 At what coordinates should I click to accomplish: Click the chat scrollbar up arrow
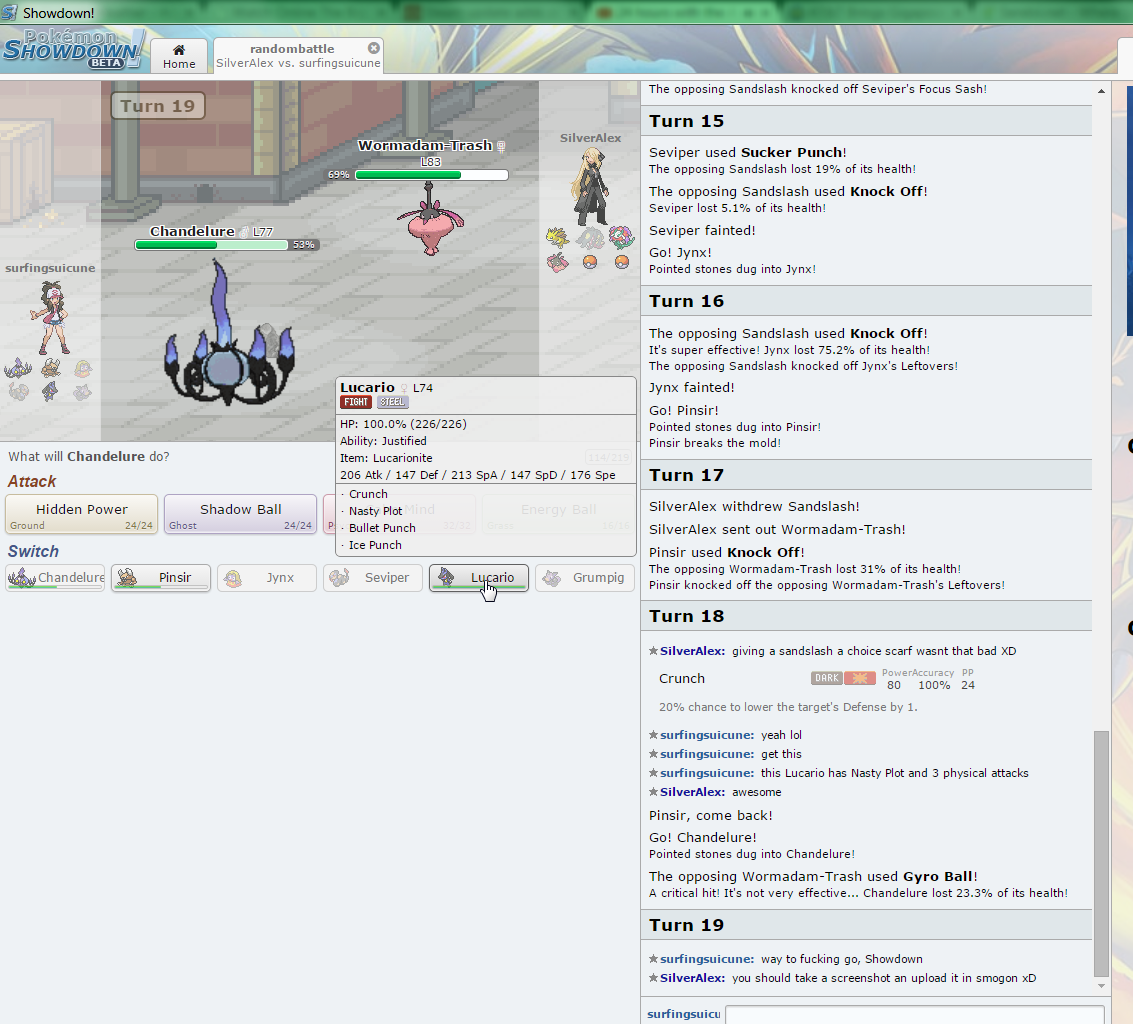coord(1101,91)
